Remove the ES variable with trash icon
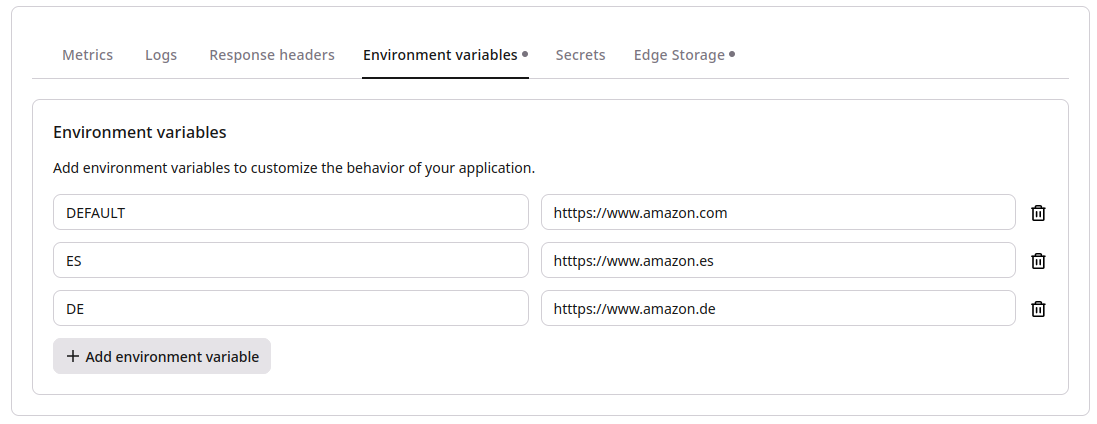This screenshot has height=424, width=1097. point(1038,261)
